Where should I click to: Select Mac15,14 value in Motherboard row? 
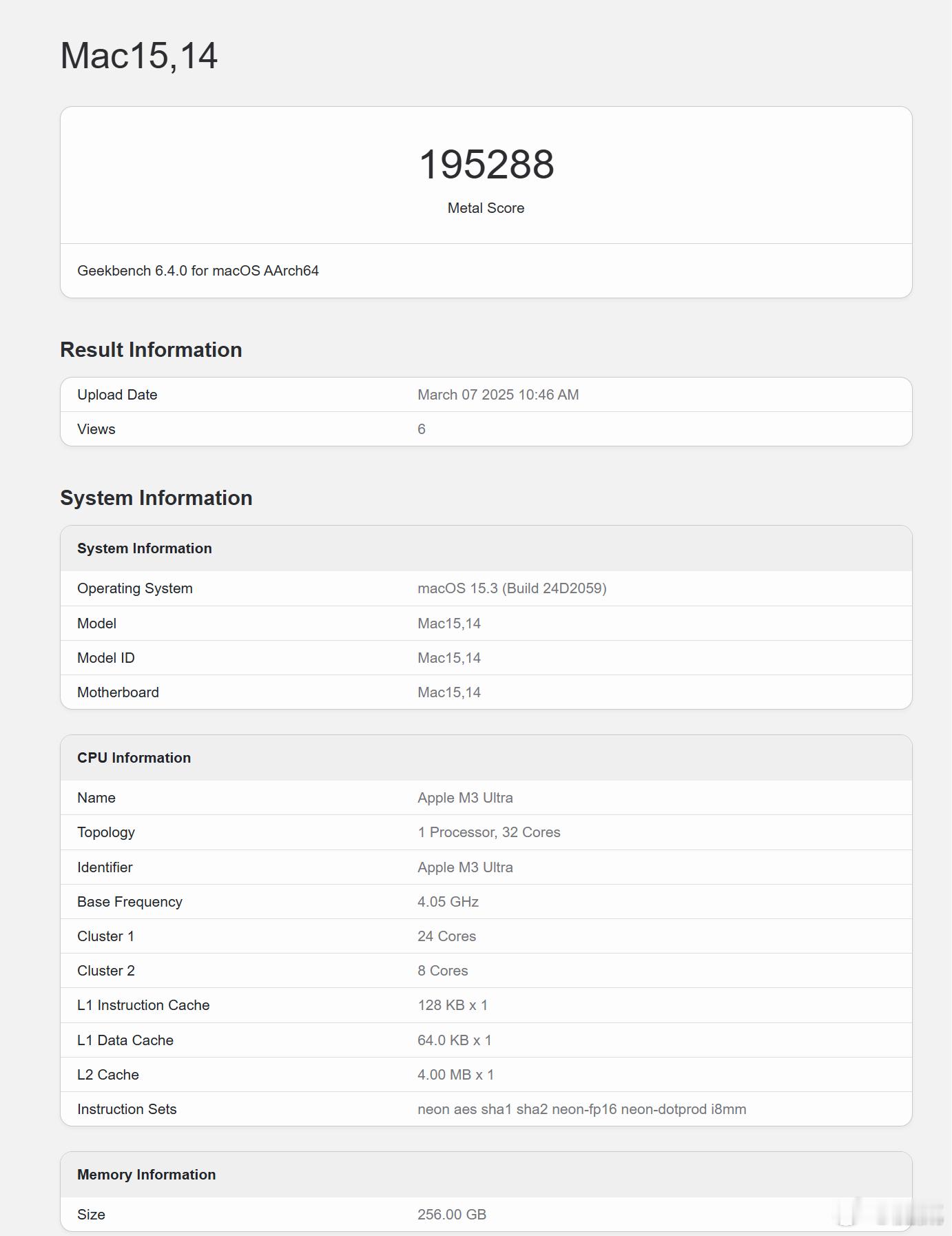coord(449,692)
